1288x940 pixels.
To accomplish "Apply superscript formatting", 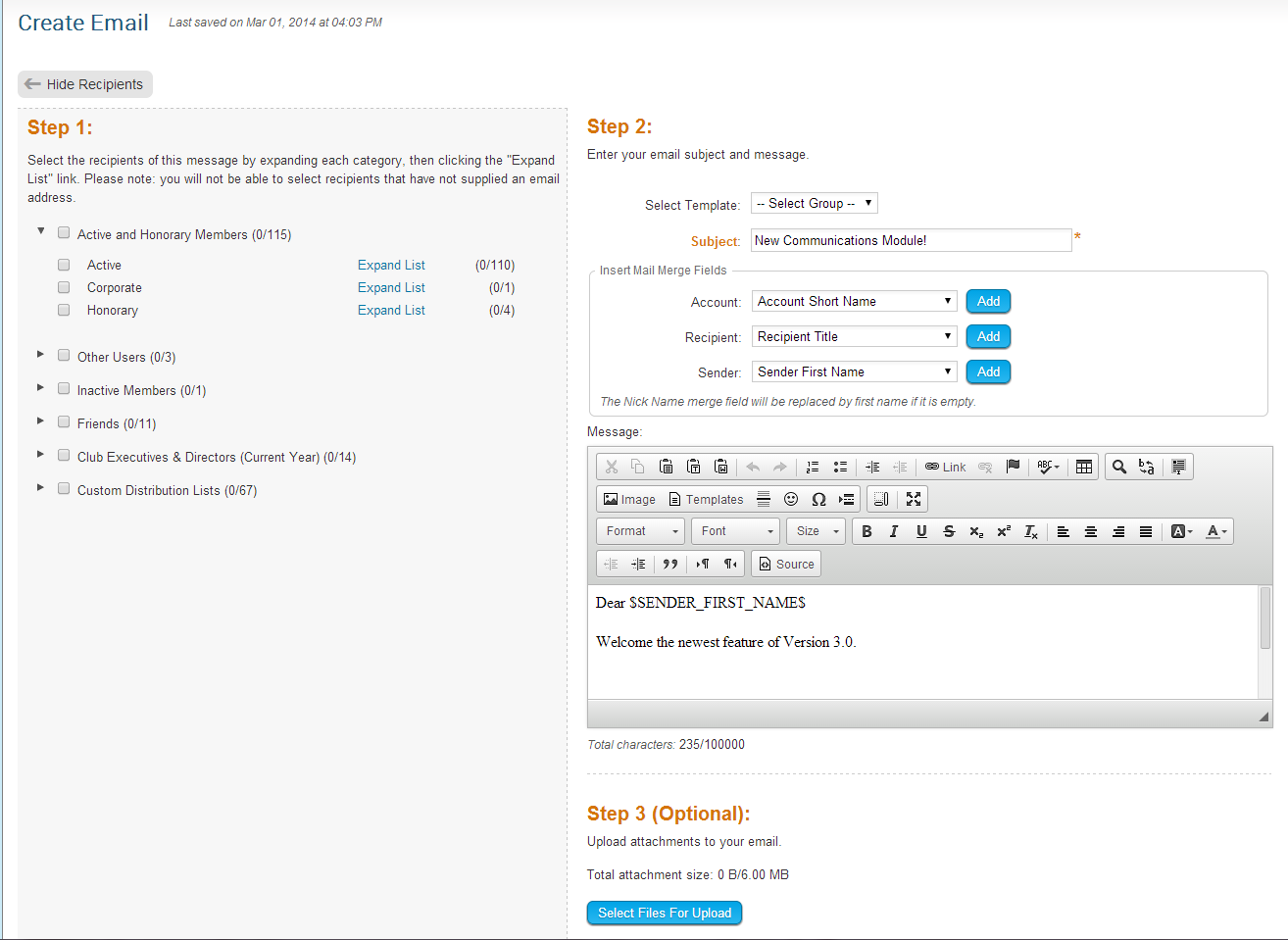I will tap(1004, 531).
